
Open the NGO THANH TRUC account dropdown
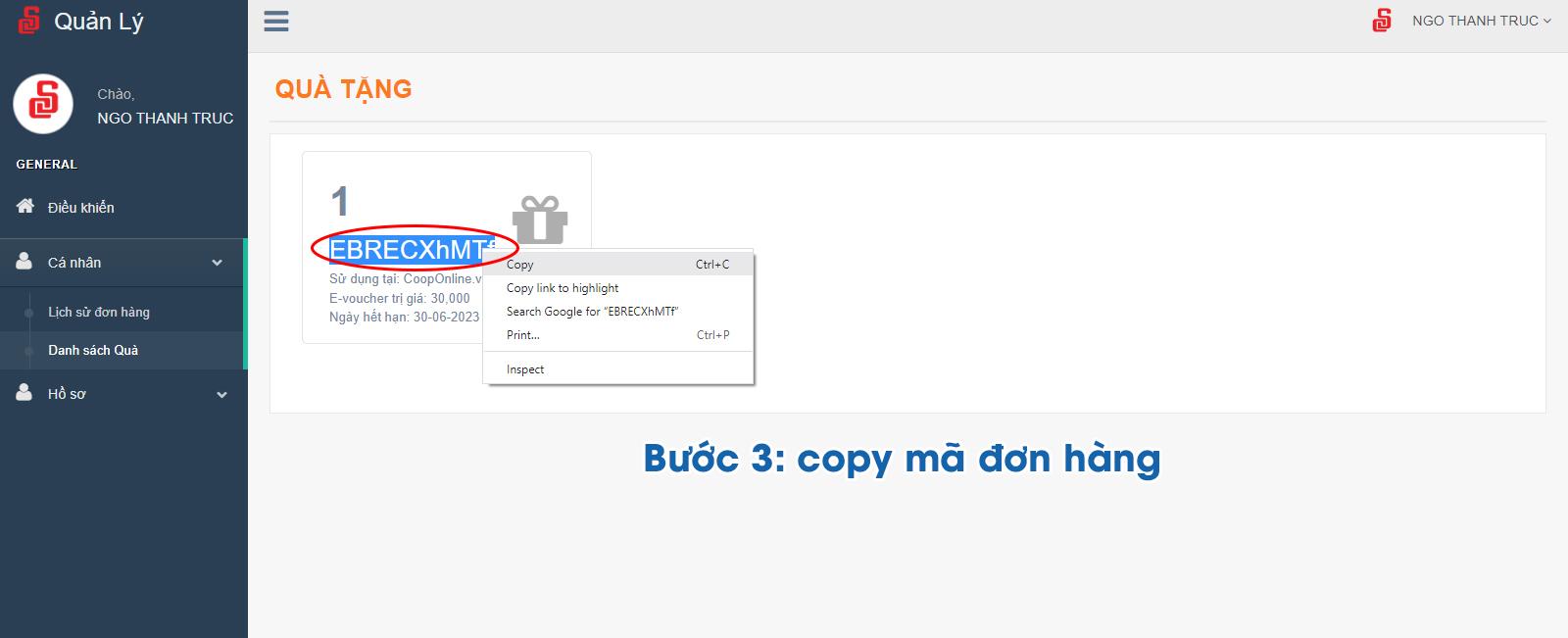[1481, 21]
